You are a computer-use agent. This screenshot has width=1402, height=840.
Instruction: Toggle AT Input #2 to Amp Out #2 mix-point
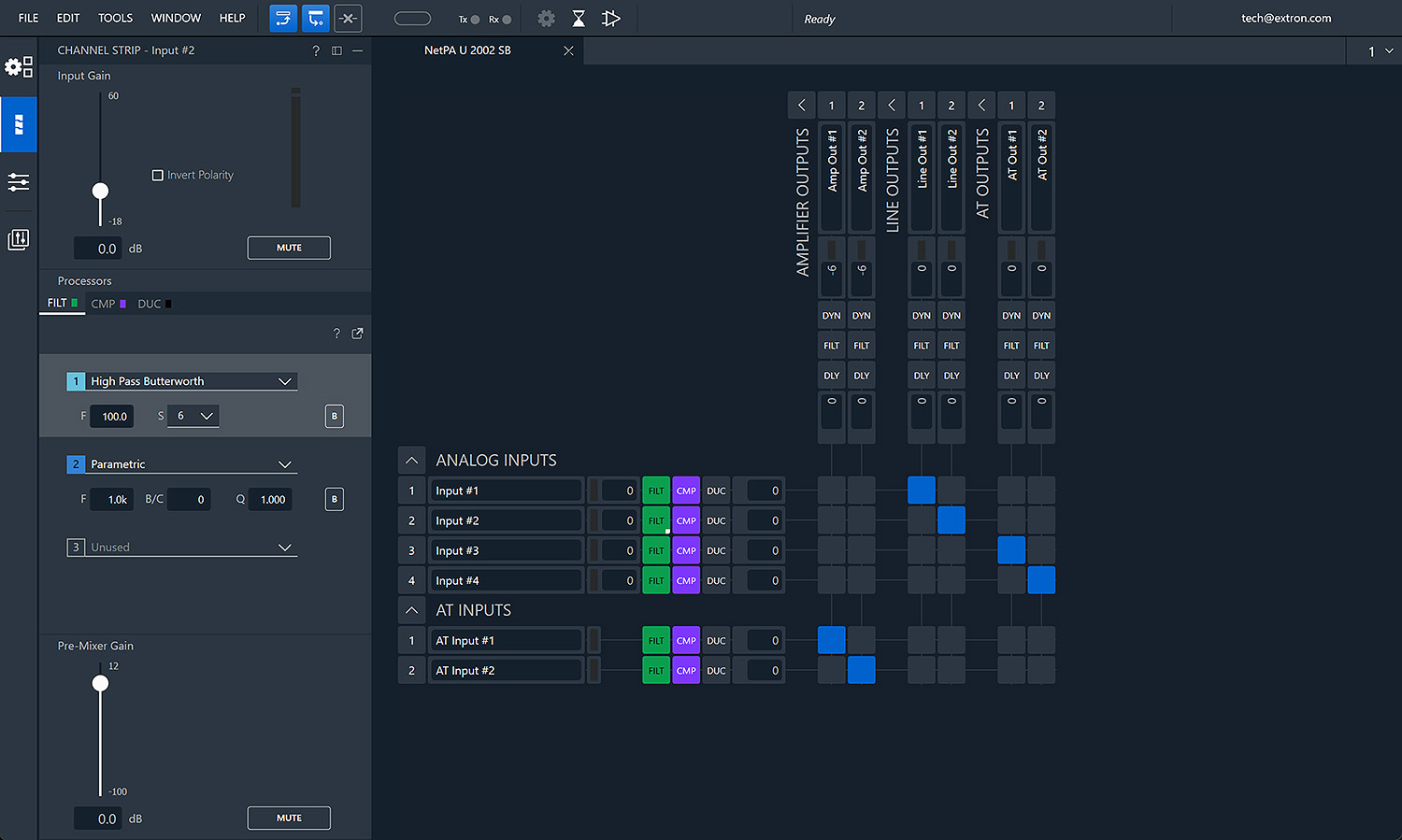(x=862, y=670)
